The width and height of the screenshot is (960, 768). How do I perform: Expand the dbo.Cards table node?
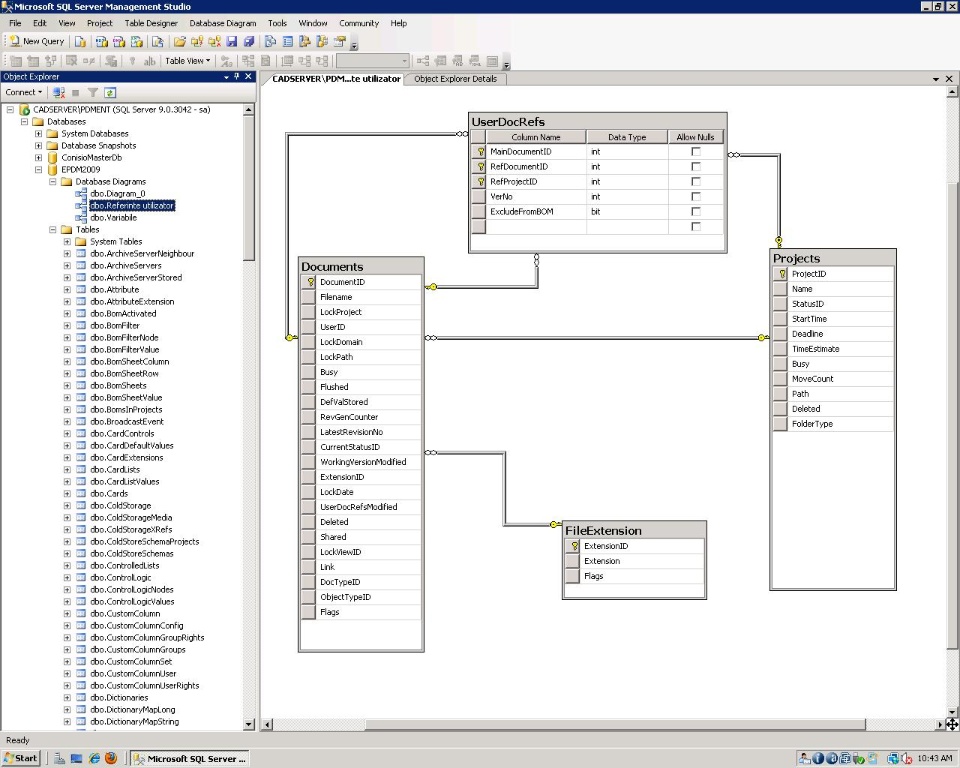pyautogui.click(x=67, y=494)
